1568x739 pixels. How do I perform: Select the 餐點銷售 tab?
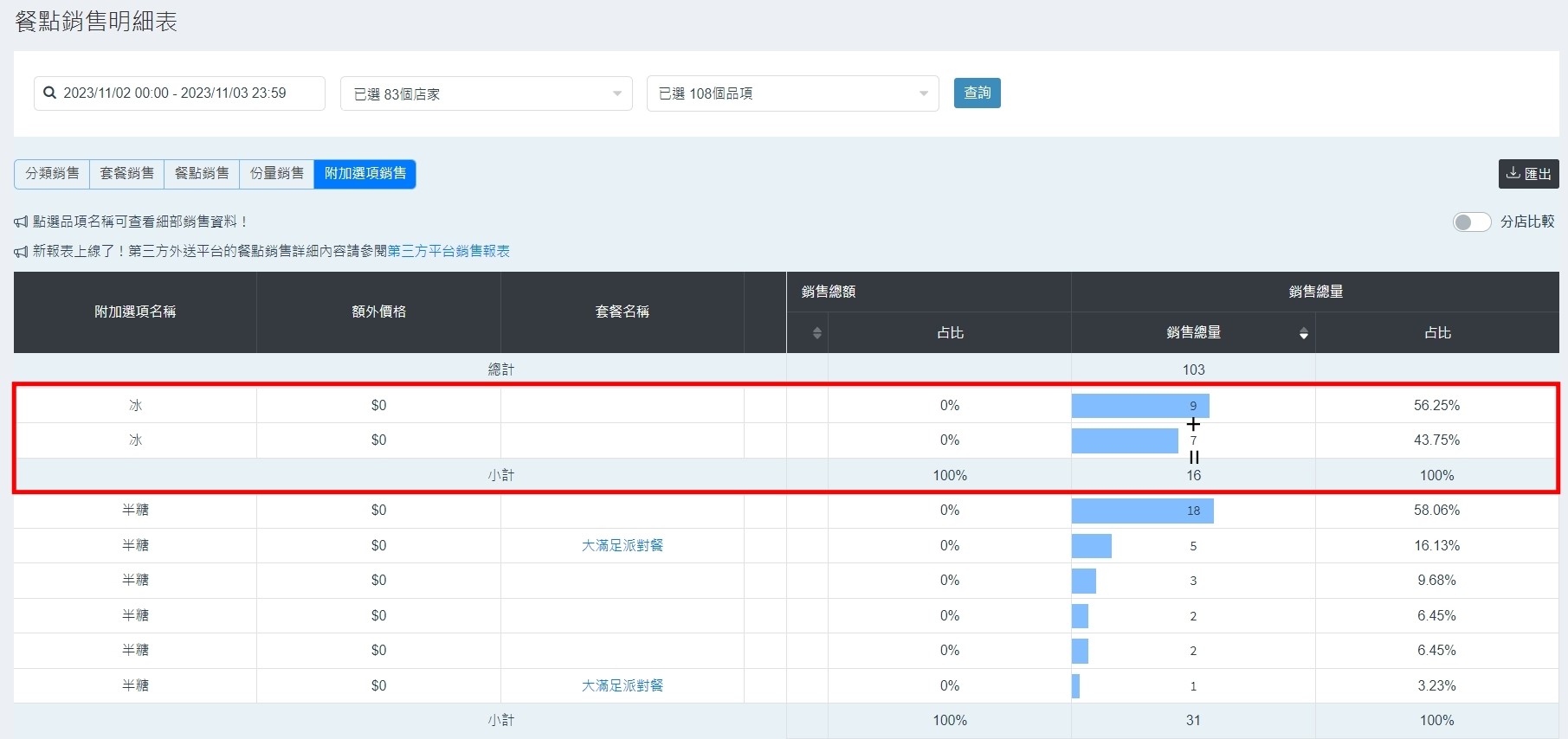202,174
